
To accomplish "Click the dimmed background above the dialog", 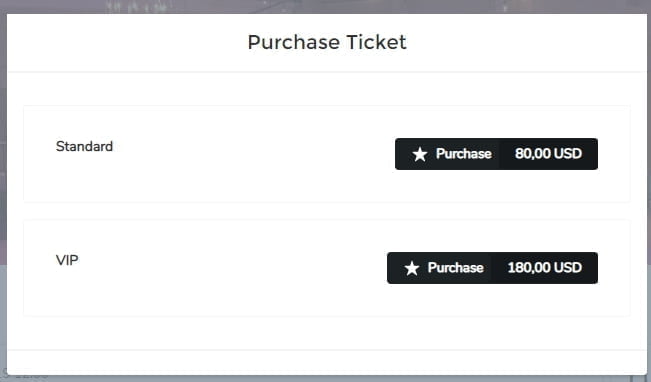I will (x=326, y=6).
